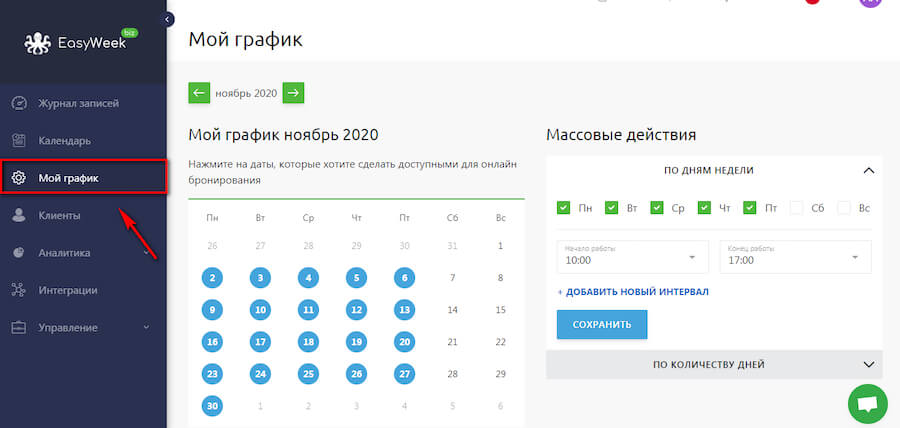The image size is (900, 428).
Task: Open Конец работы 17:00 dropdown
Action: tap(796, 256)
